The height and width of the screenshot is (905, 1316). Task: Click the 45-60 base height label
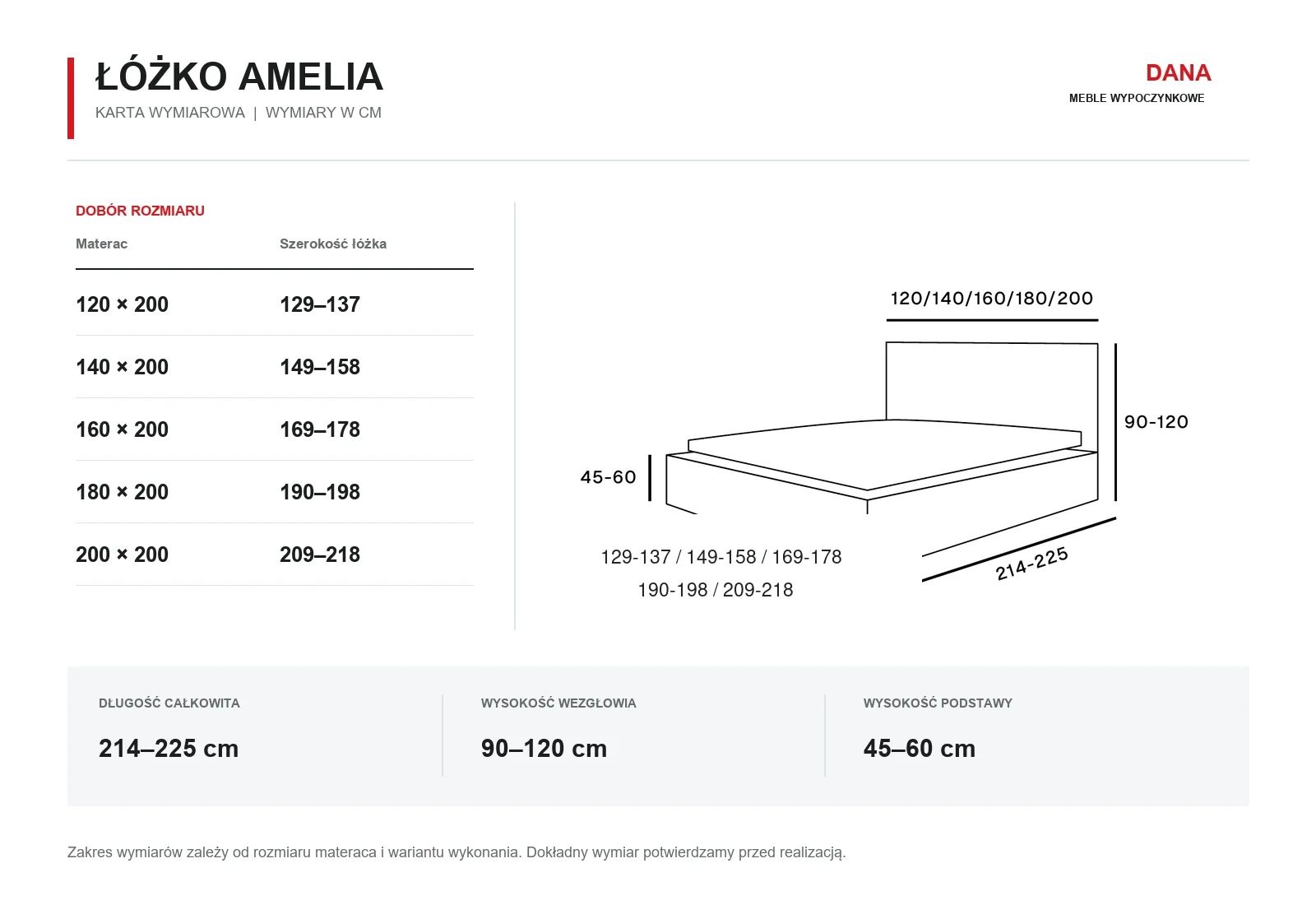pyautogui.click(x=608, y=477)
